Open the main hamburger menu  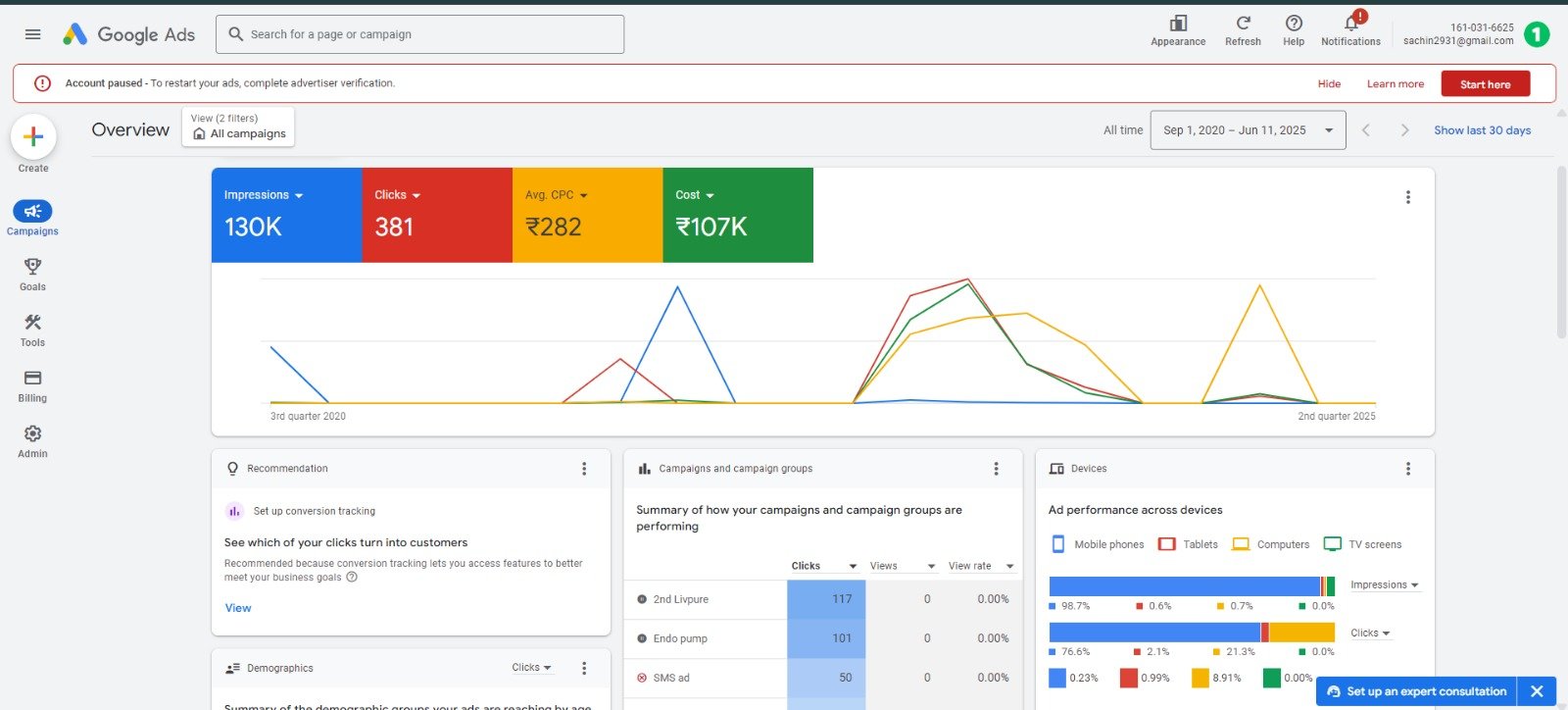click(x=32, y=34)
